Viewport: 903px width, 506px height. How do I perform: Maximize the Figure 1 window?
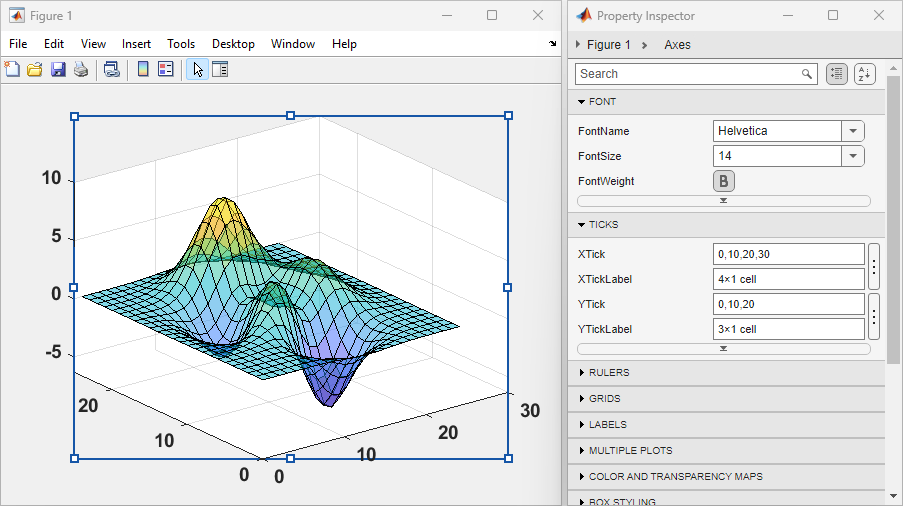coord(492,16)
